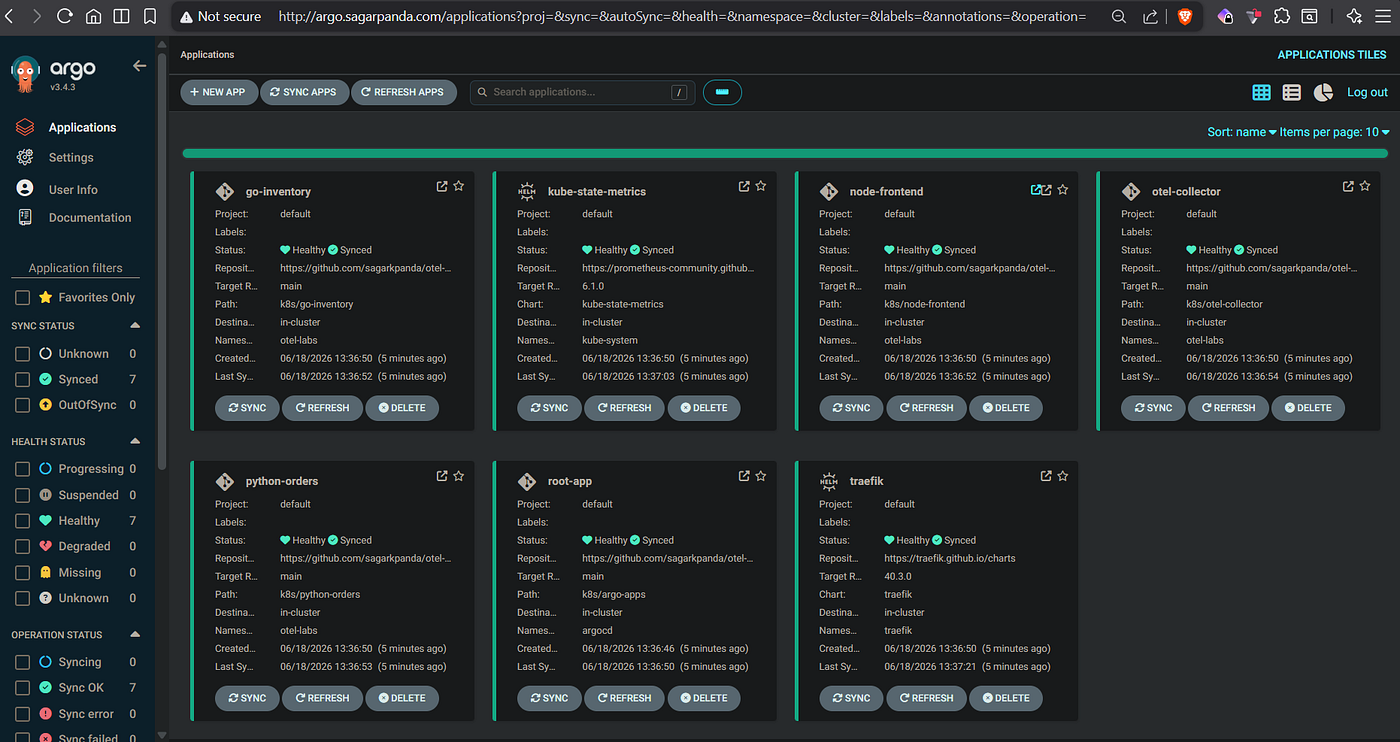Sync the go-inventory application

pos(247,408)
